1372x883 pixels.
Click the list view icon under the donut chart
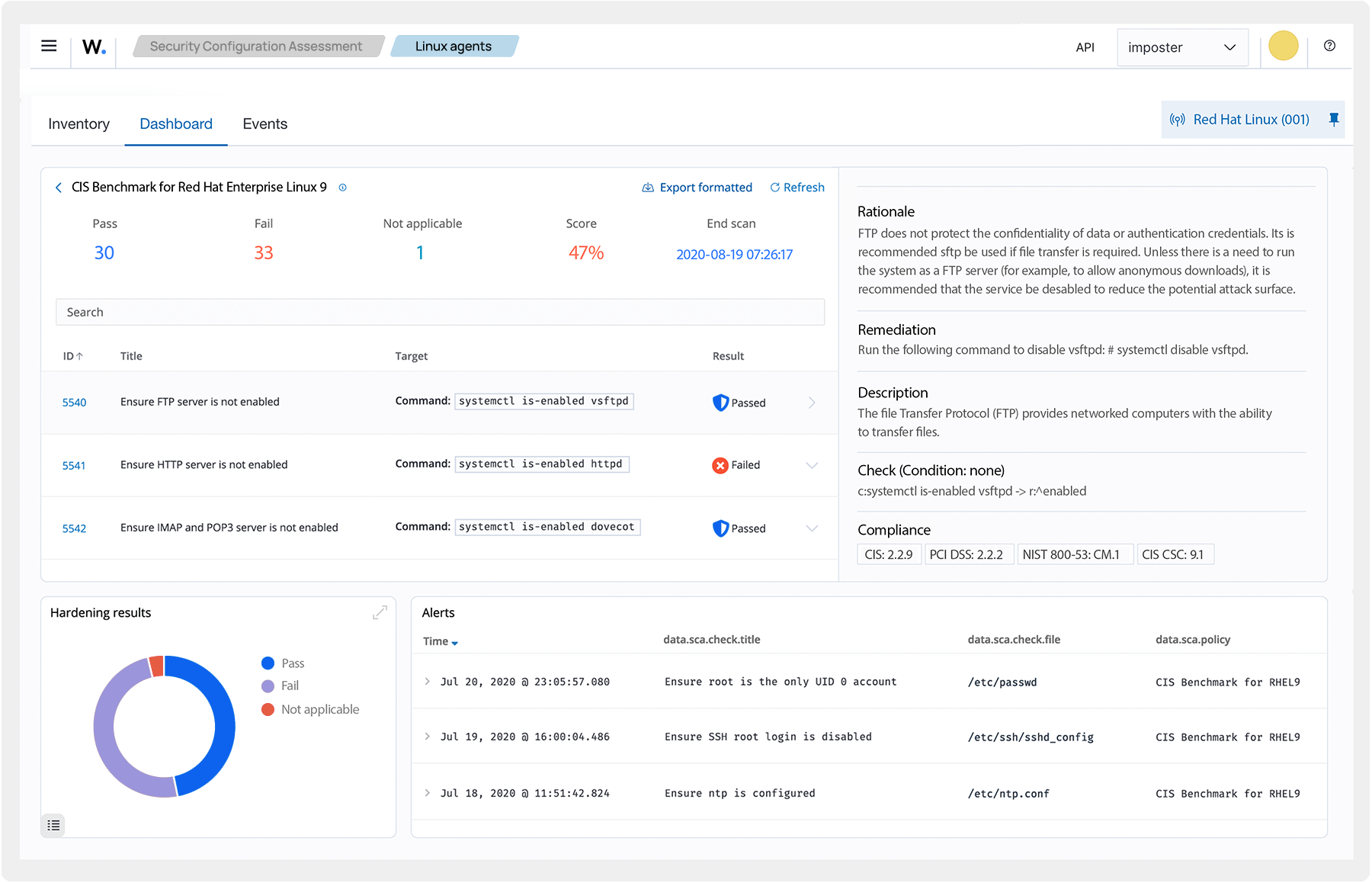tap(53, 825)
